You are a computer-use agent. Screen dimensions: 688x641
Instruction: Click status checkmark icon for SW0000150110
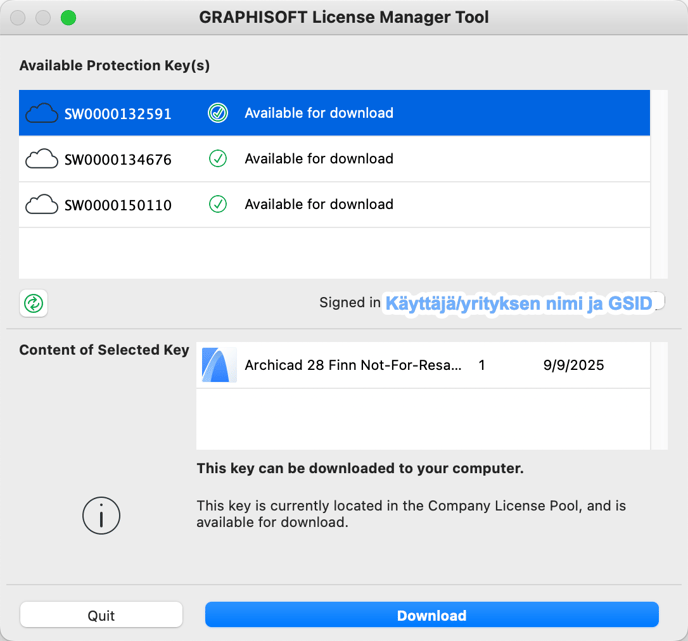tap(218, 204)
